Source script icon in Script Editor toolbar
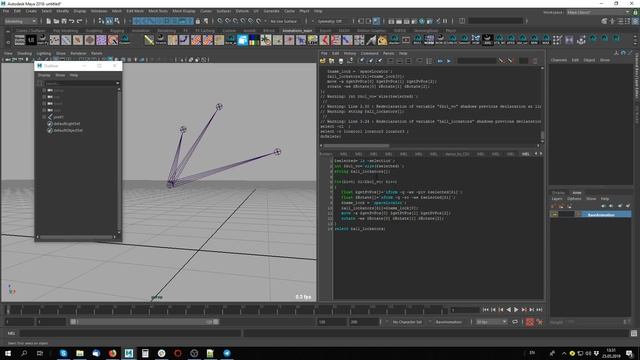Image resolution: width=640 pixels, height=360 pixels. click(x=331, y=61)
